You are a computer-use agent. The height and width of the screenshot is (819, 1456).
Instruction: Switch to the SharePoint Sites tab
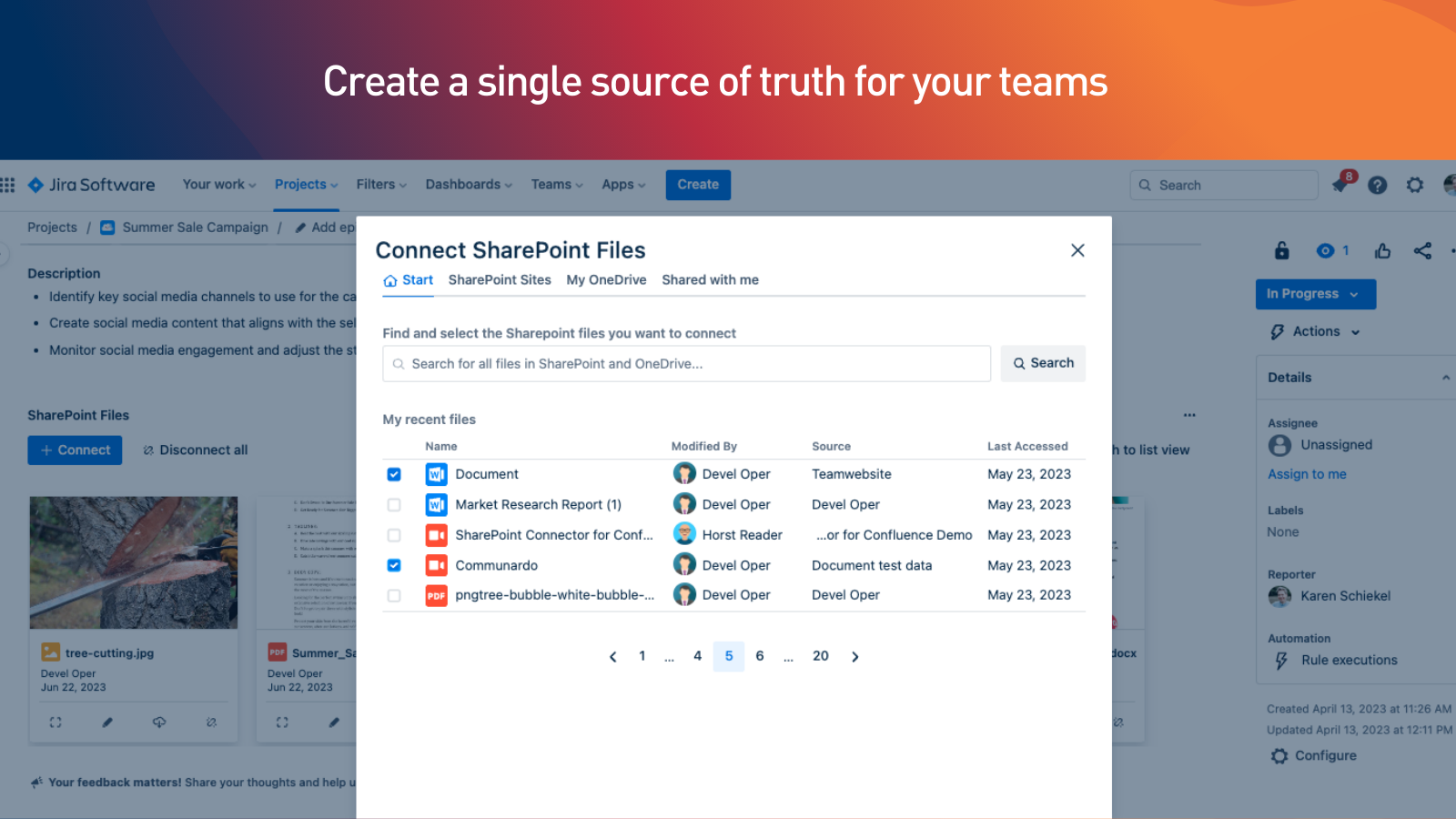pyautogui.click(x=500, y=280)
